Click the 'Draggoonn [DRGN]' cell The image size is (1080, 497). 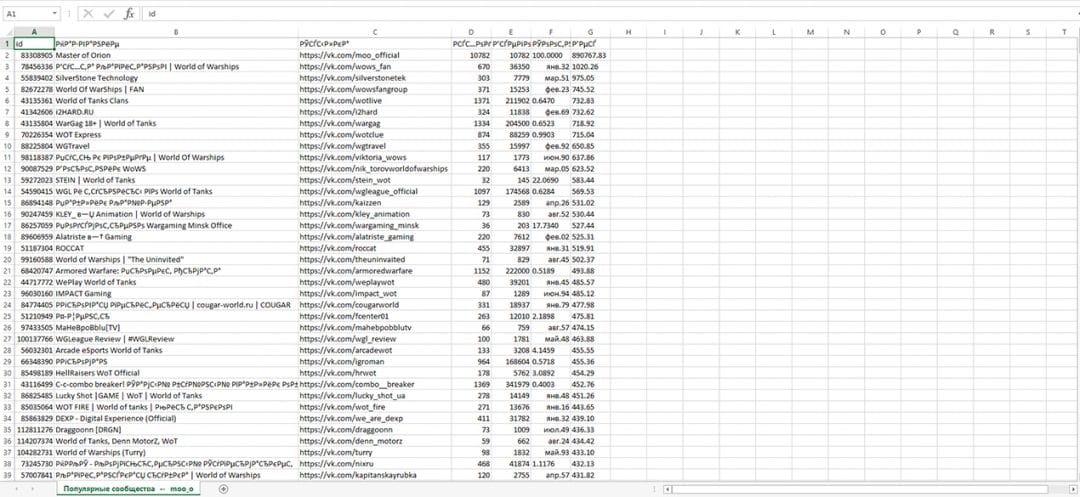(176, 430)
